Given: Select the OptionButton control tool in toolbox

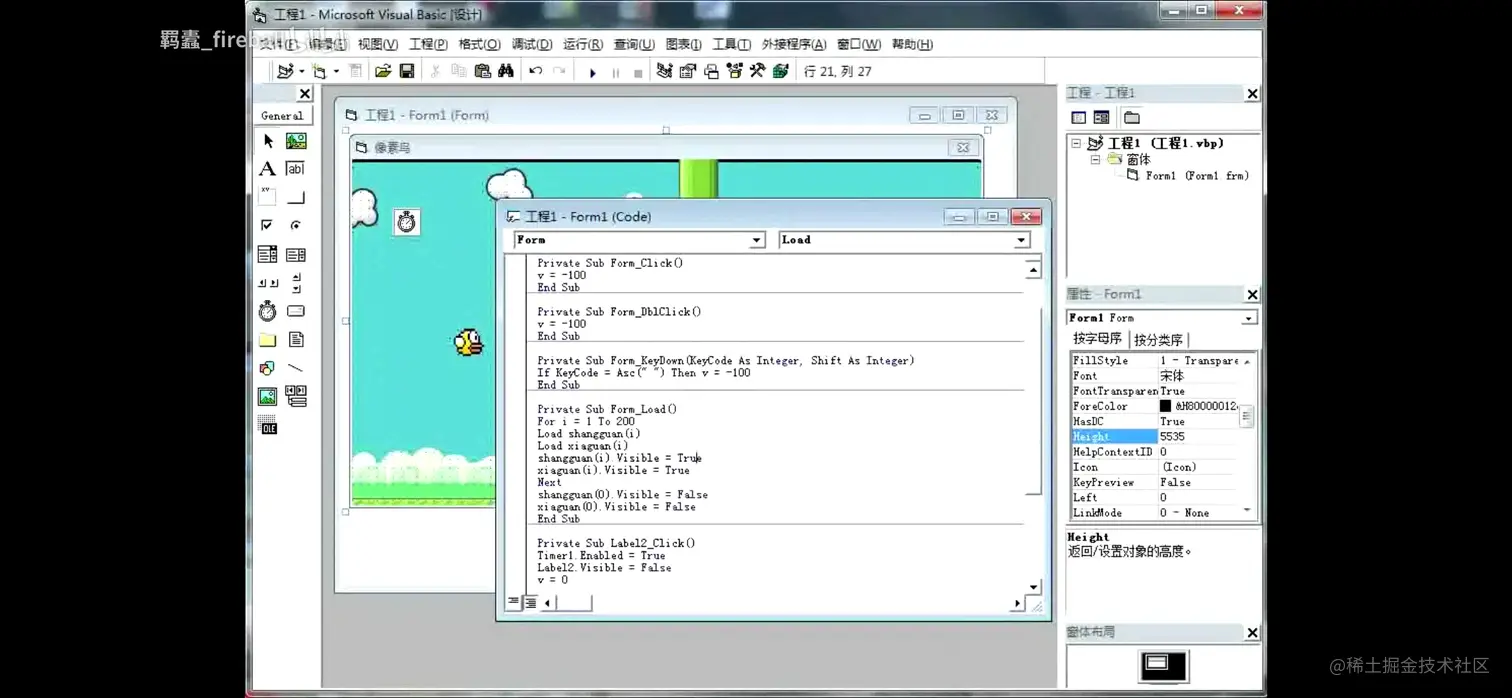Looking at the screenshot, I should [x=296, y=225].
